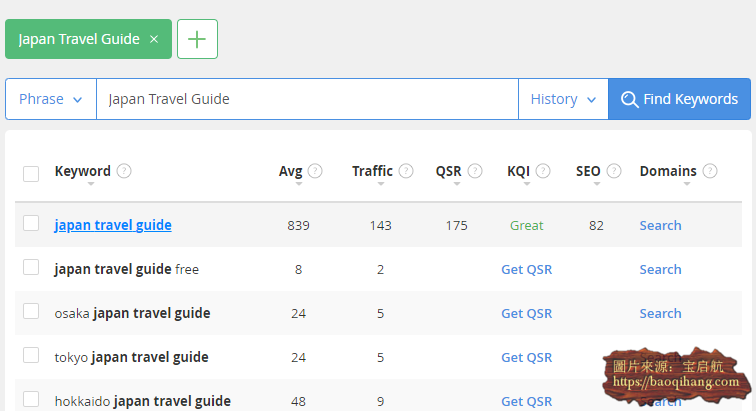Click the help icon next to Domains
Screen dimensions: 756x411
710,171
